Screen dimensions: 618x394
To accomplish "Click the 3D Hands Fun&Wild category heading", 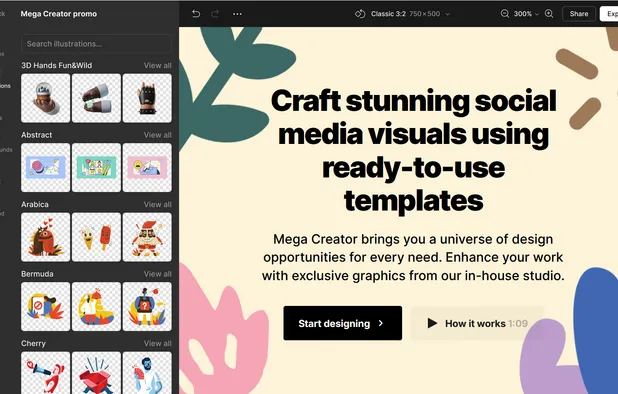I will pos(56,65).
